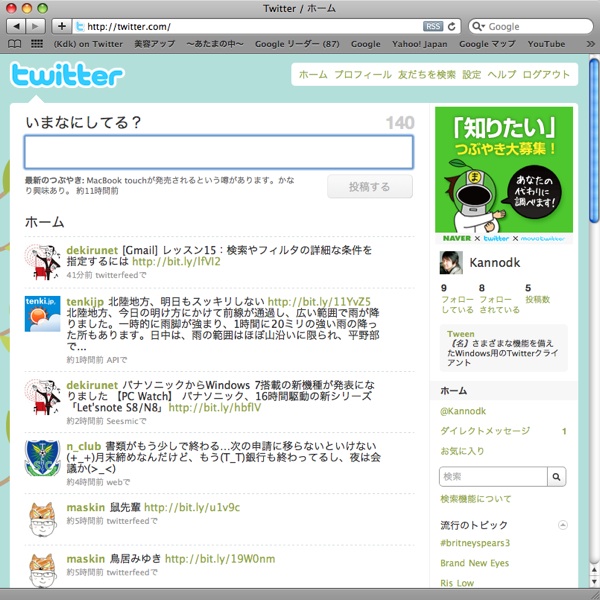
Task: Open Google マップ bookmark
Action: [487, 44]
